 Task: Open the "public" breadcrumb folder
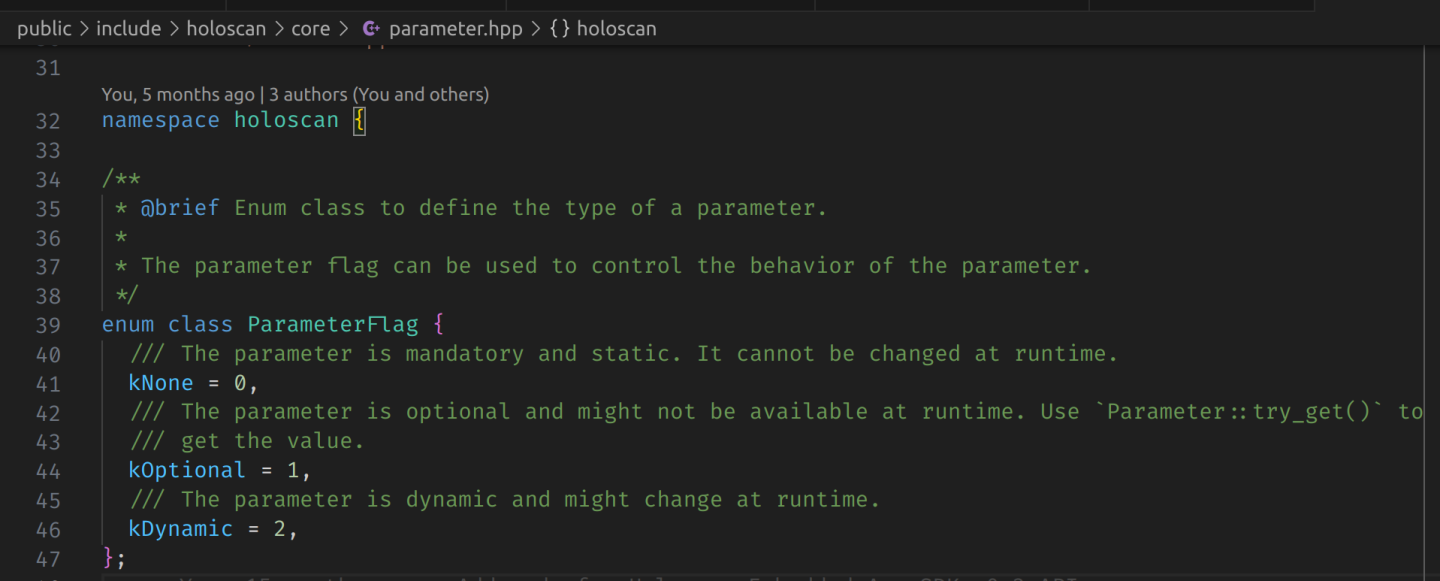(x=44, y=29)
